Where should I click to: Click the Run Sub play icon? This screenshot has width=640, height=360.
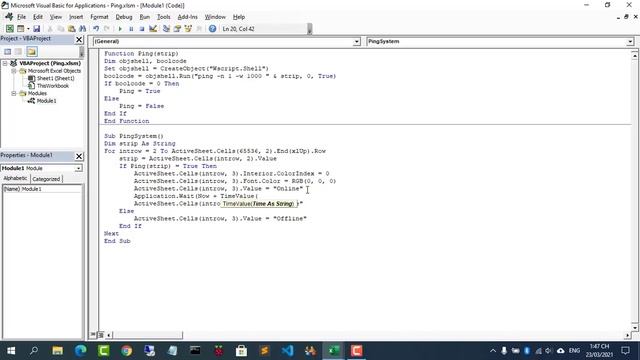(120, 29)
